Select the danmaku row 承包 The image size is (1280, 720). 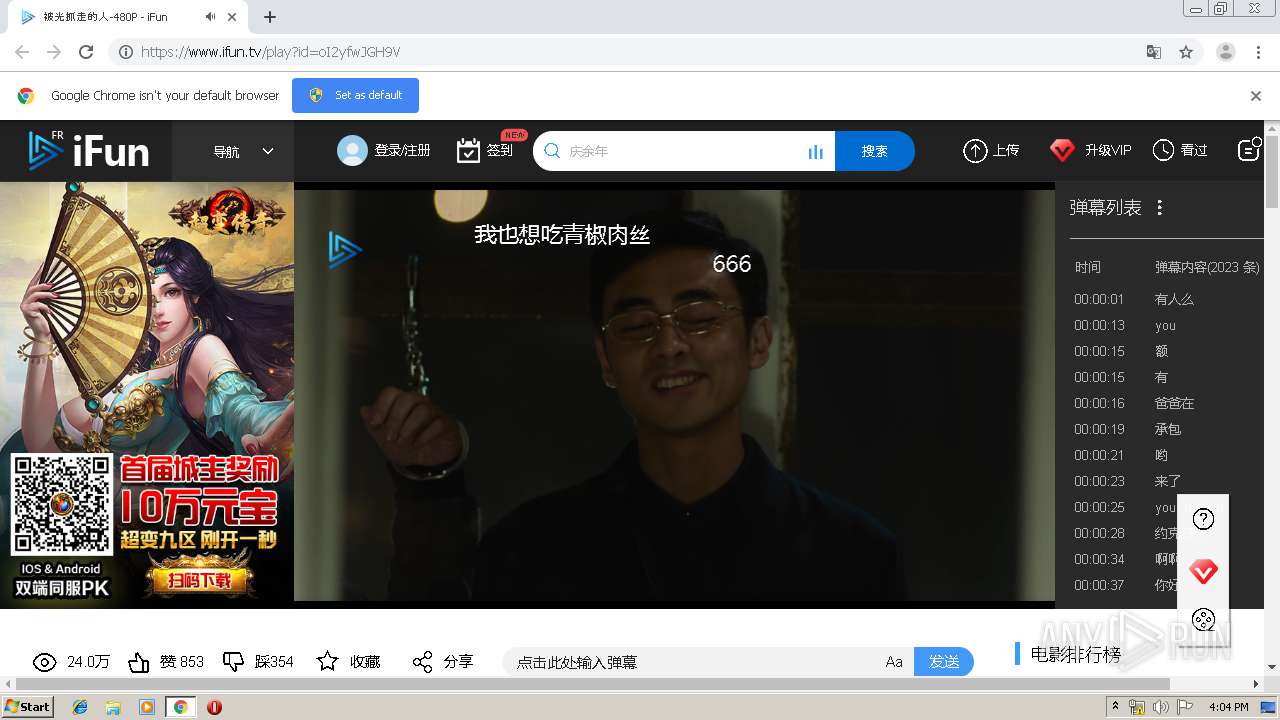point(1166,429)
